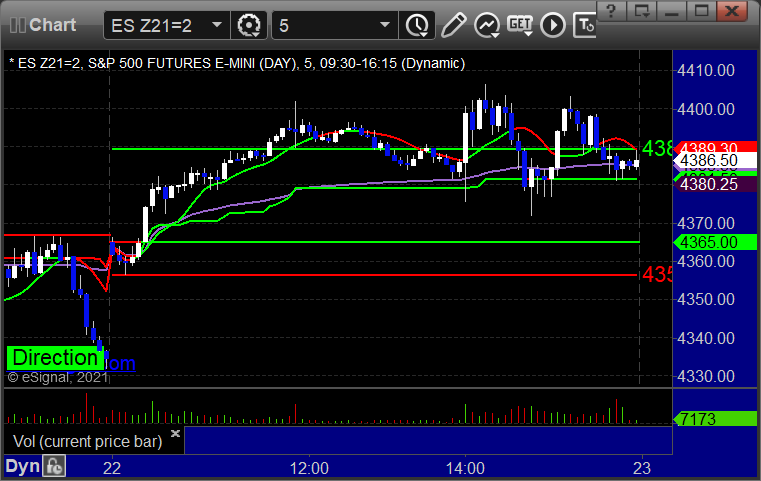Expand the ES Z21=2 symbol dropdown arrow
This screenshot has height=481, width=761.
(x=217, y=25)
